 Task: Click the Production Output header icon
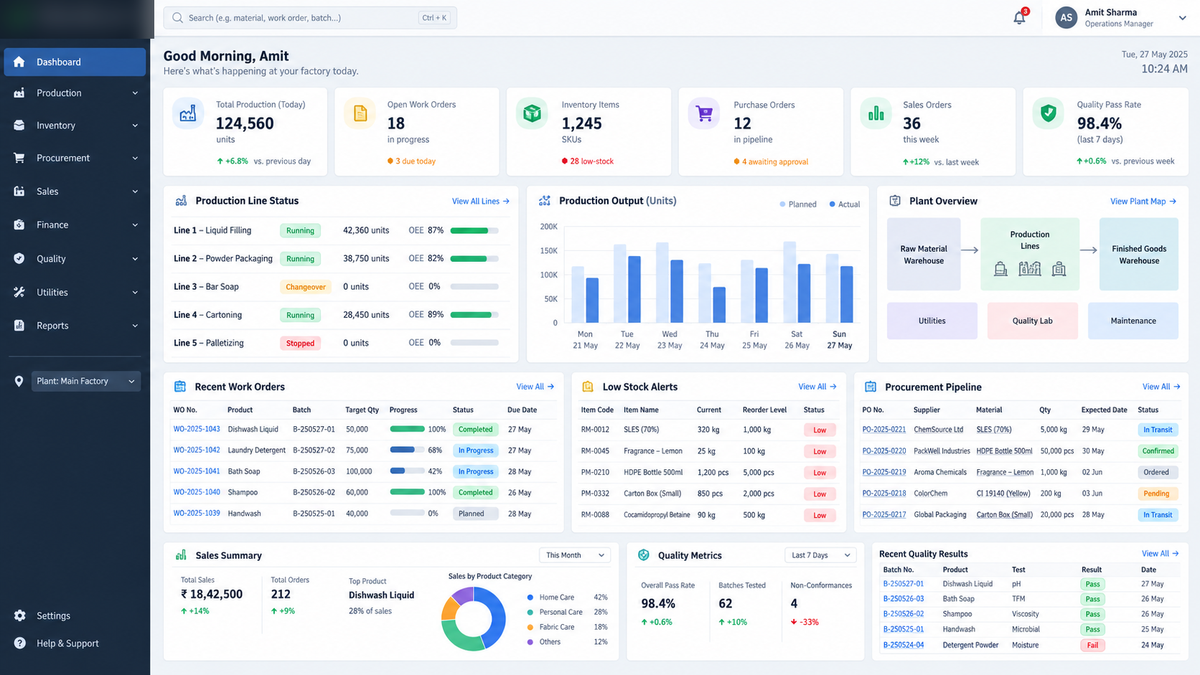(x=545, y=201)
